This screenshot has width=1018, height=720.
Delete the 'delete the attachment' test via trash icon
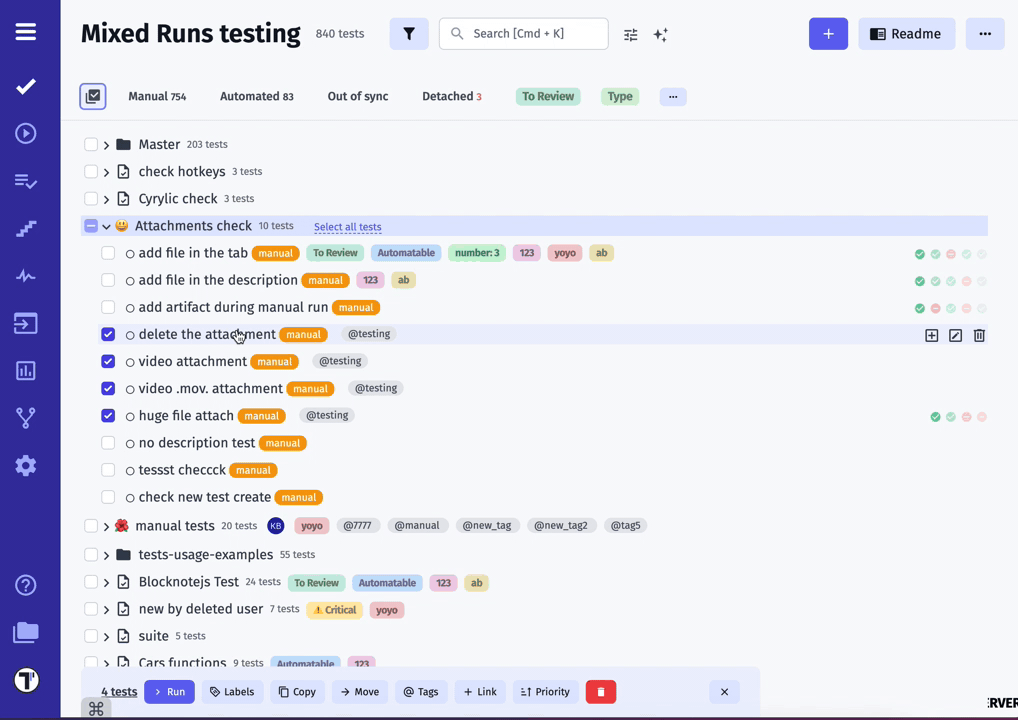[979, 335]
